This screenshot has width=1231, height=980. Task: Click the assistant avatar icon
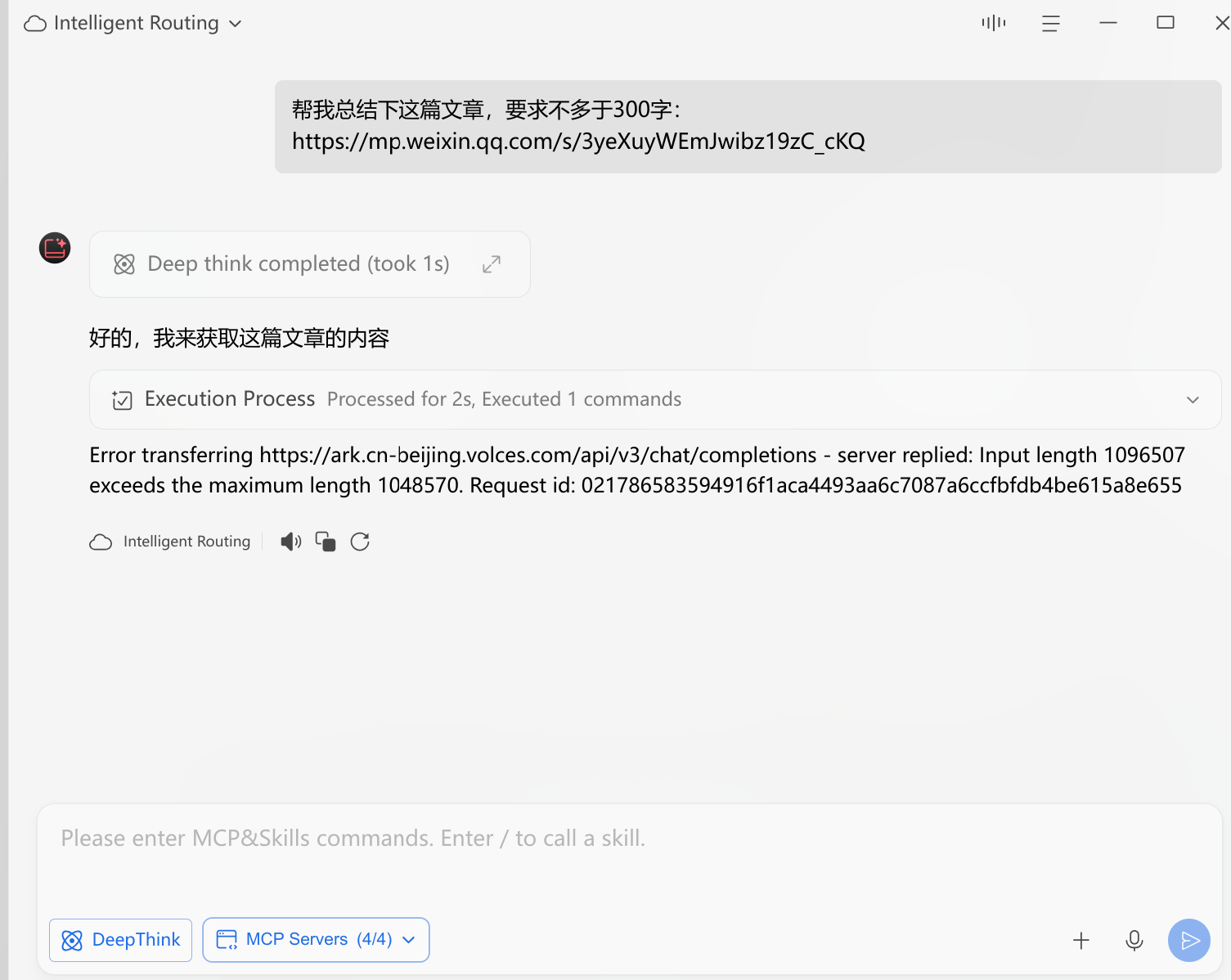[55, 247]
